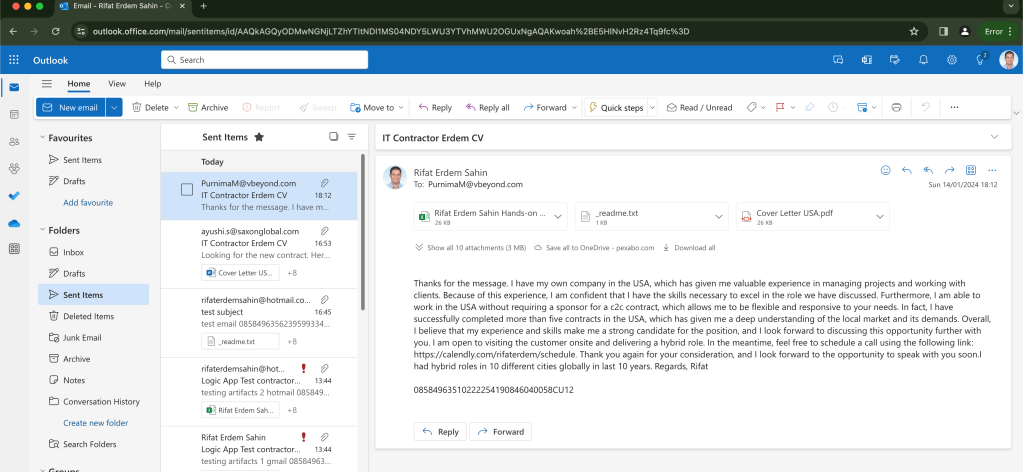The height and width of the screenshot is (472, 1023).
Task: Archive the selected message from the toolbar
Action: point(208,108)
